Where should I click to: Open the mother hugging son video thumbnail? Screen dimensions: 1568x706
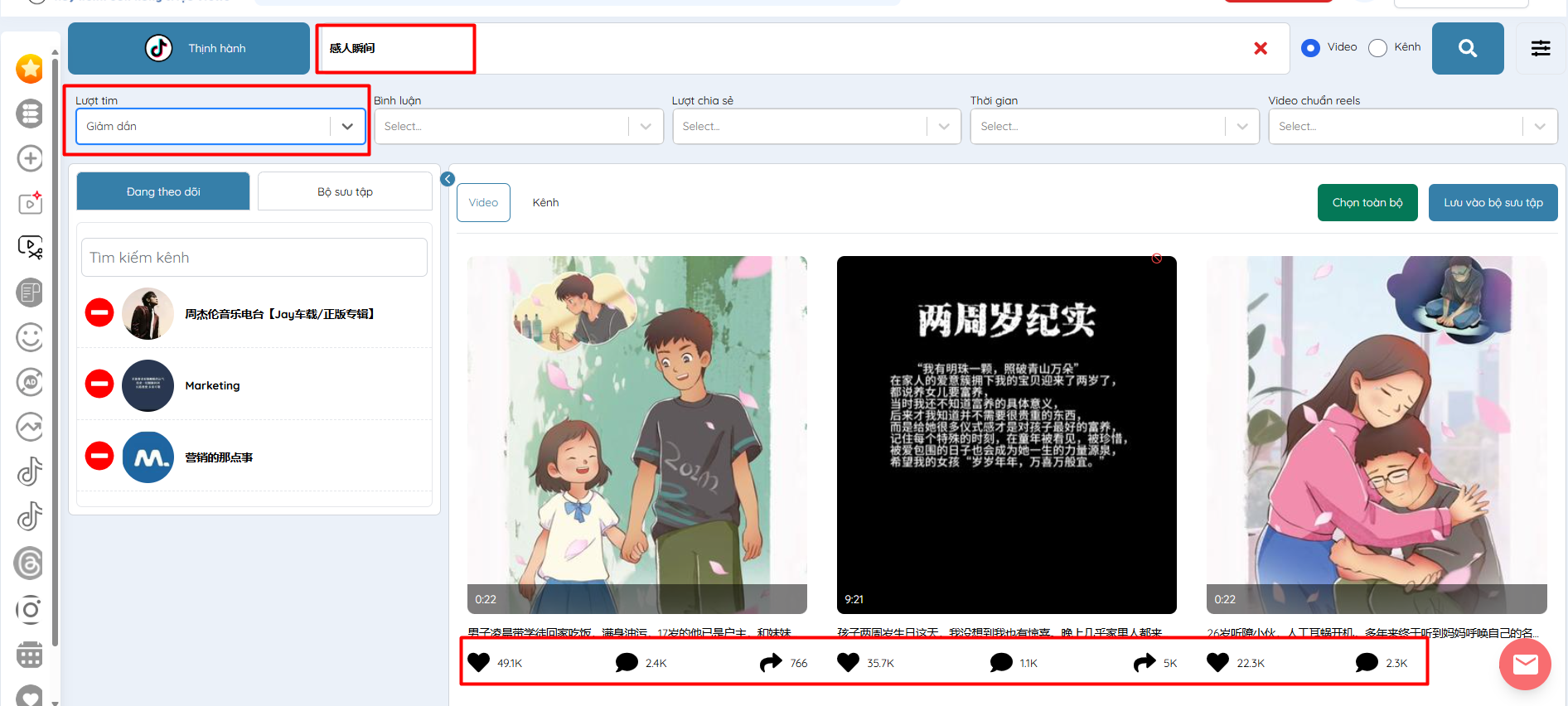[x=1377, y=435]
